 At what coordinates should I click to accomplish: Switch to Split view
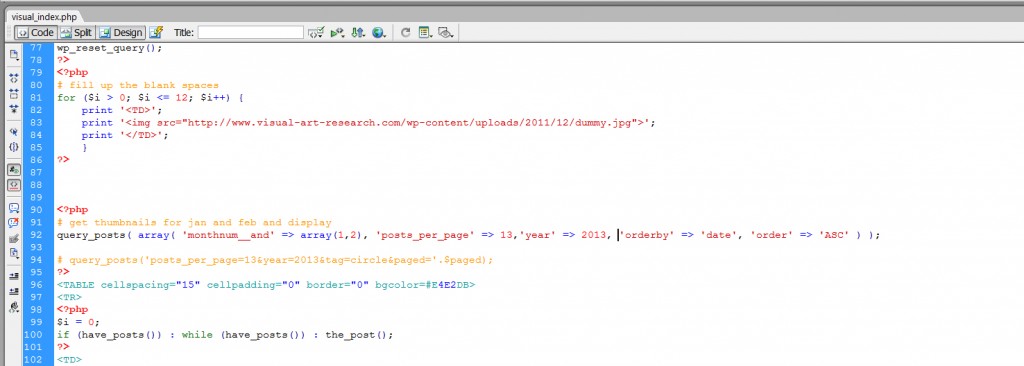coord(76,32)
